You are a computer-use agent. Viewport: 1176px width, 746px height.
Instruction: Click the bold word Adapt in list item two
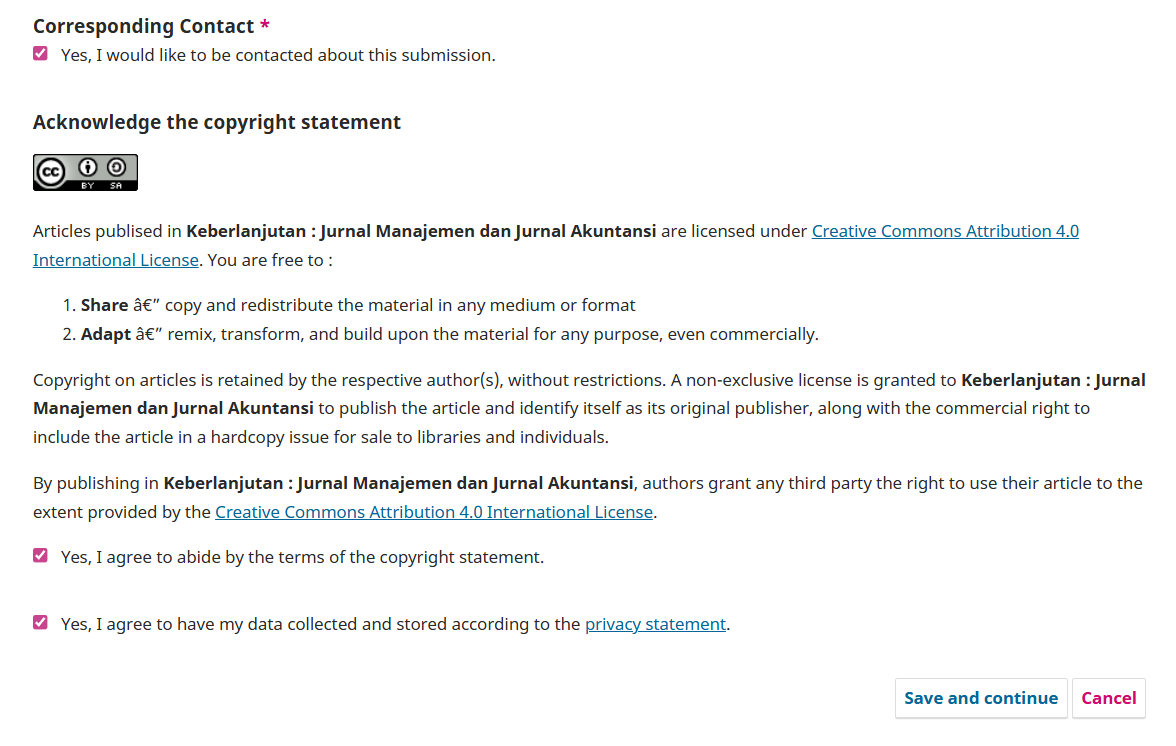coord(108,332)
